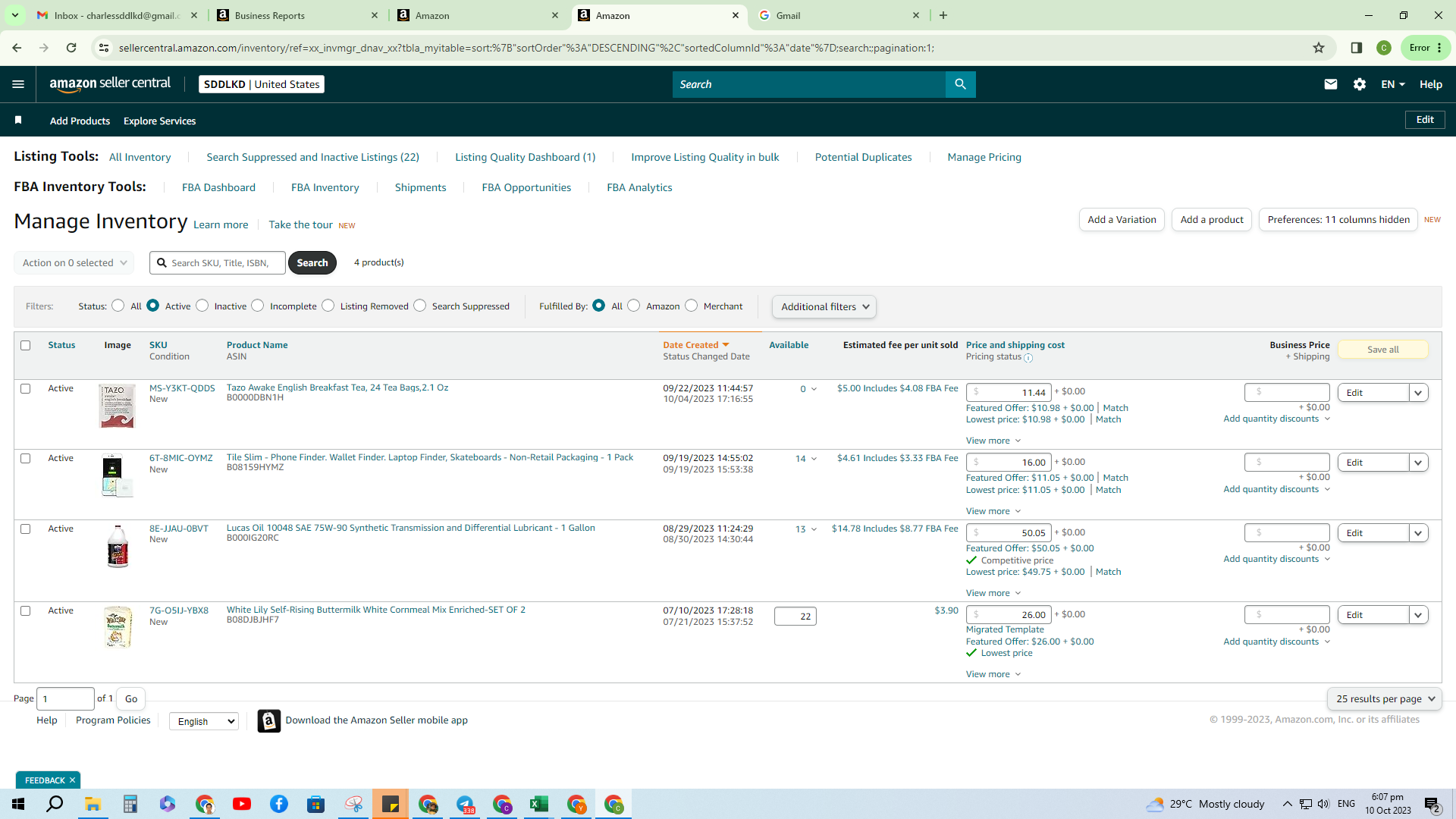Open the Lucas Oil product thumbnail
The width and height of the screenshot is (1456, 819).
click(118, 546)
